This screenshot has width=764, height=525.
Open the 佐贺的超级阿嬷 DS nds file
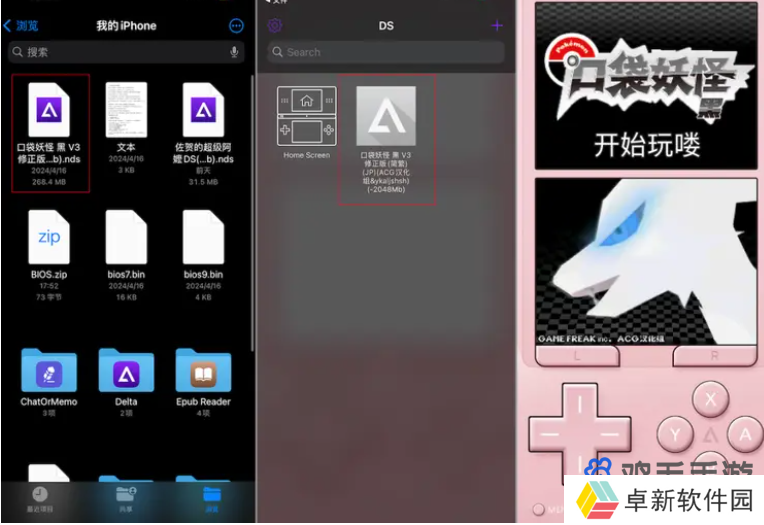203,110
